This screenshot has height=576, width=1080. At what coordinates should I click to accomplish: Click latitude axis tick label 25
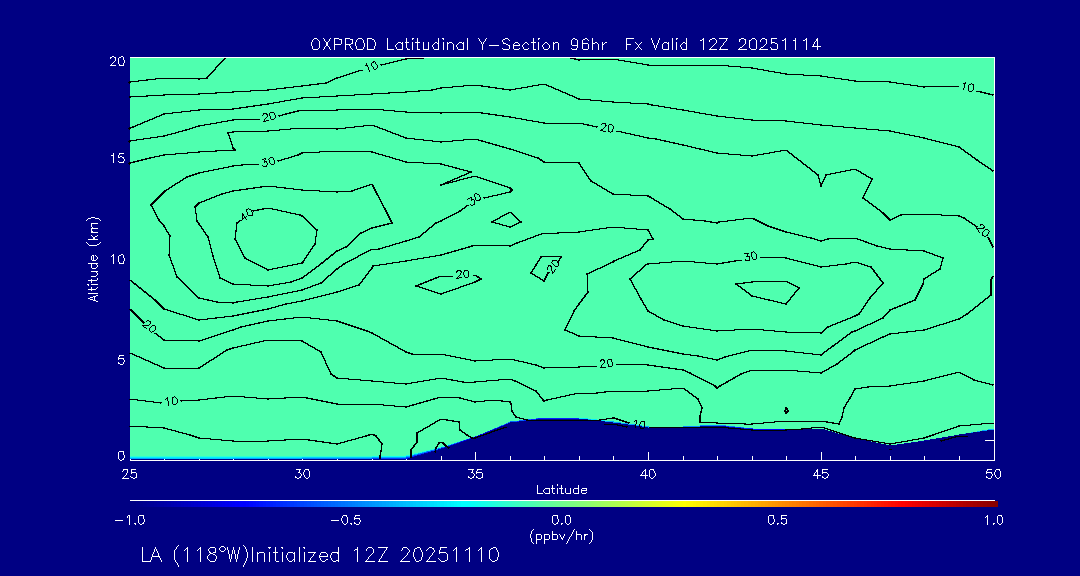[x=129, y=474]
